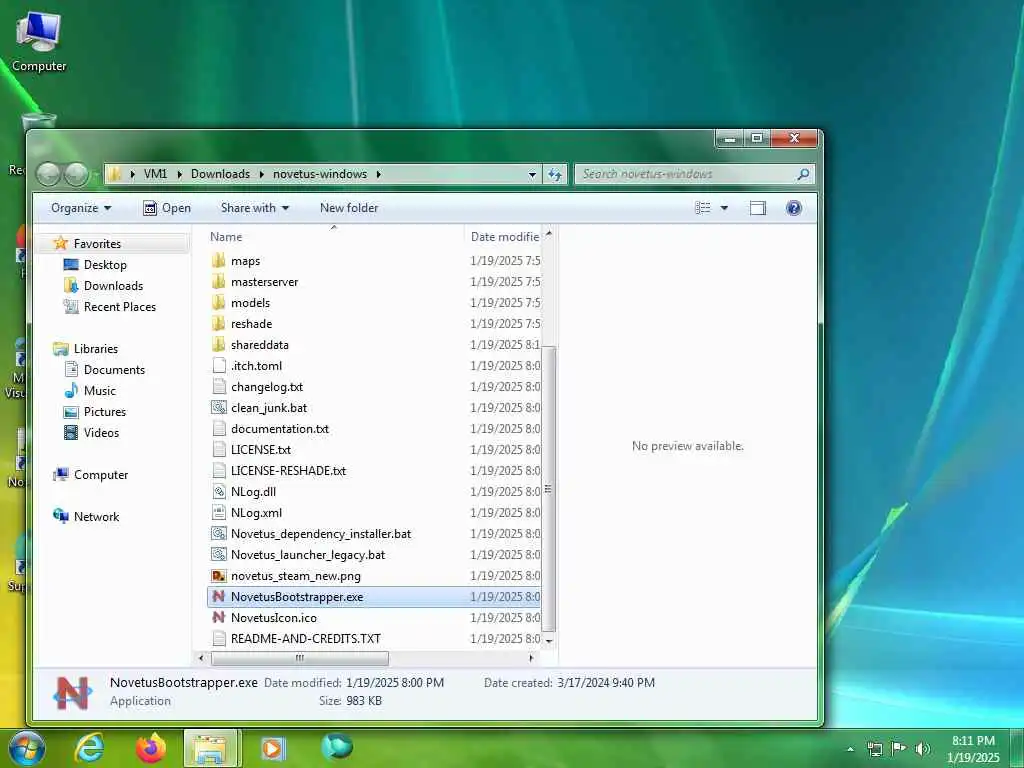The height and width of the screenshot is (768, 1024).
Task: Show hidden system tray icons
Action: (850, 749)
